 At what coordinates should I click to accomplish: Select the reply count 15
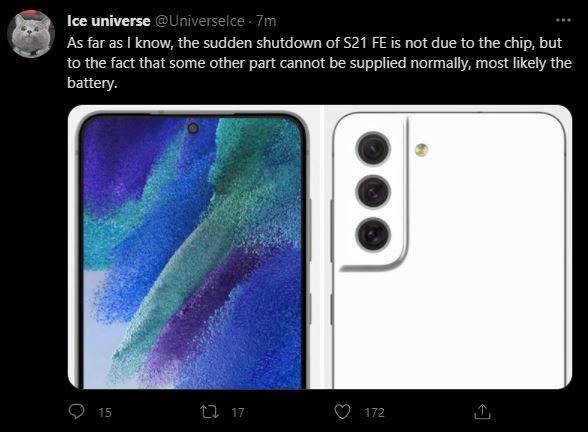pyautogui.click(x=105, y=412)
